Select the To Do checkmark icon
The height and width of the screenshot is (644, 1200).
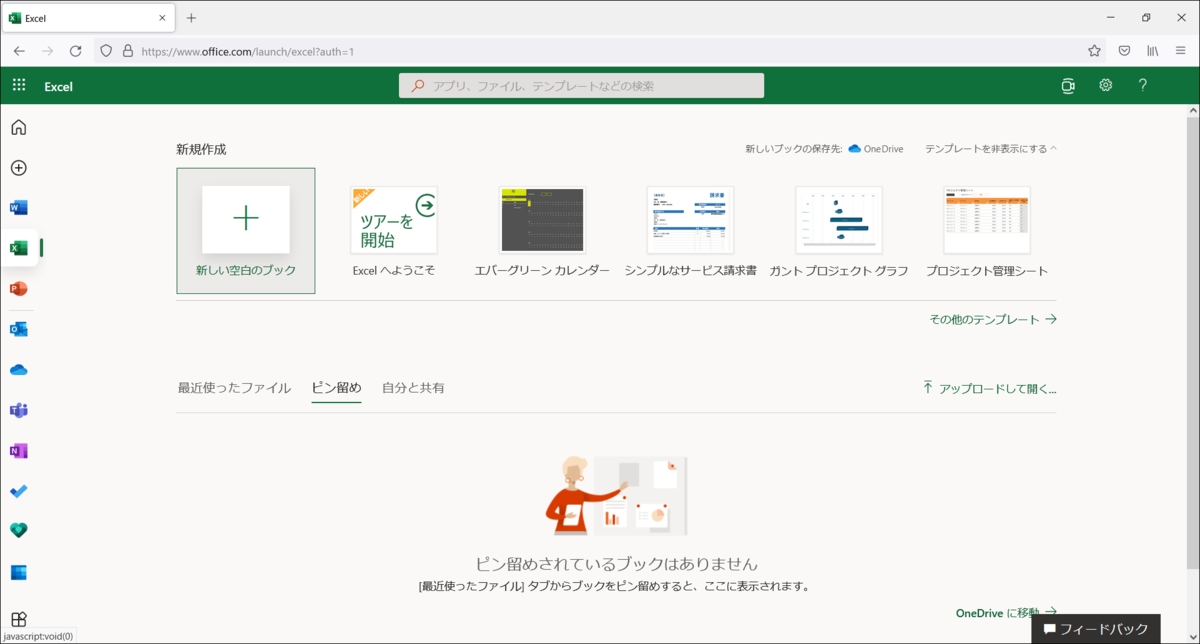click(18, 490)
